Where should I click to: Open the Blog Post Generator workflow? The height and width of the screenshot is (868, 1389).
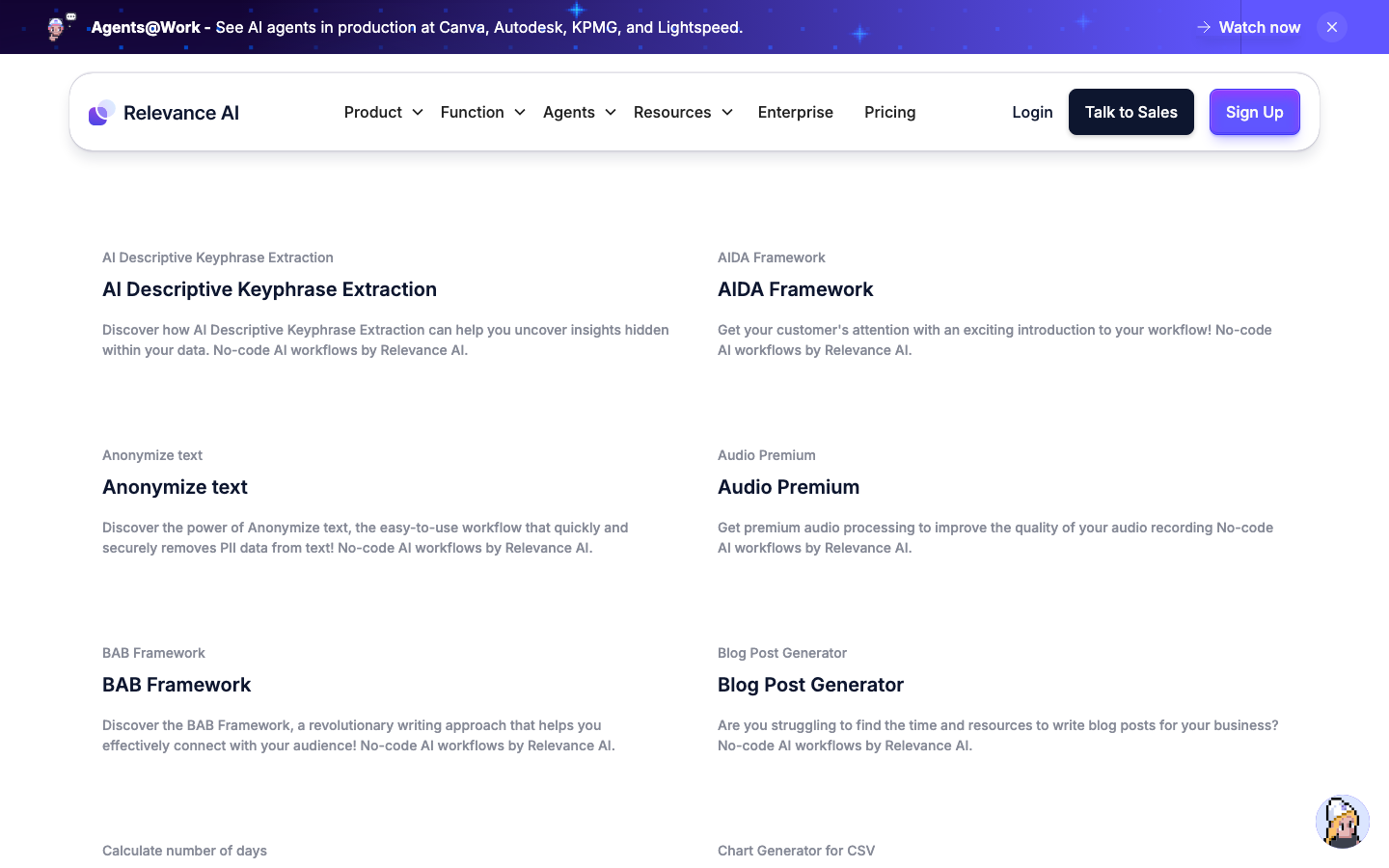pos(810,685)
